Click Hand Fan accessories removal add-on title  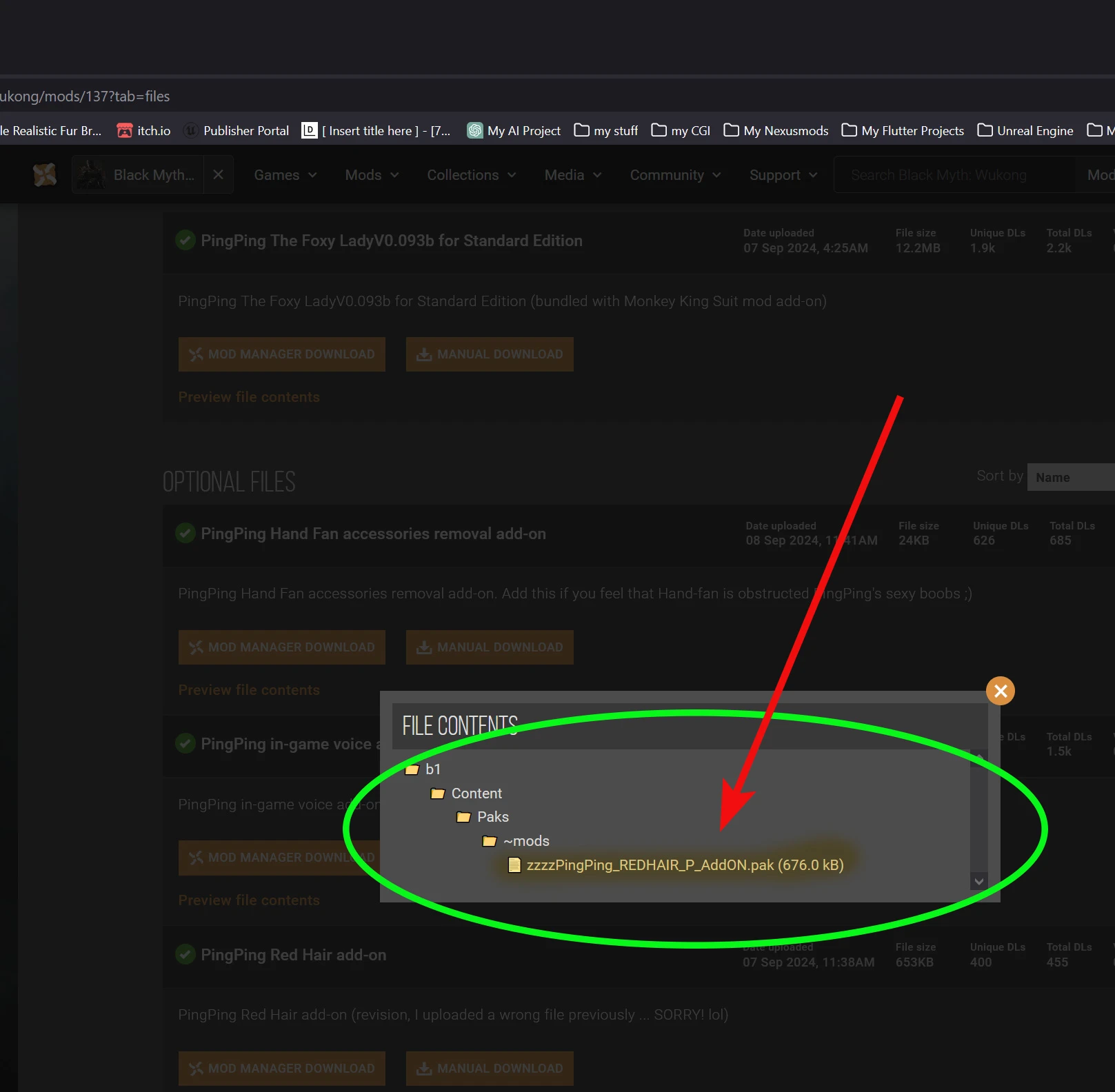click(373, 534)
